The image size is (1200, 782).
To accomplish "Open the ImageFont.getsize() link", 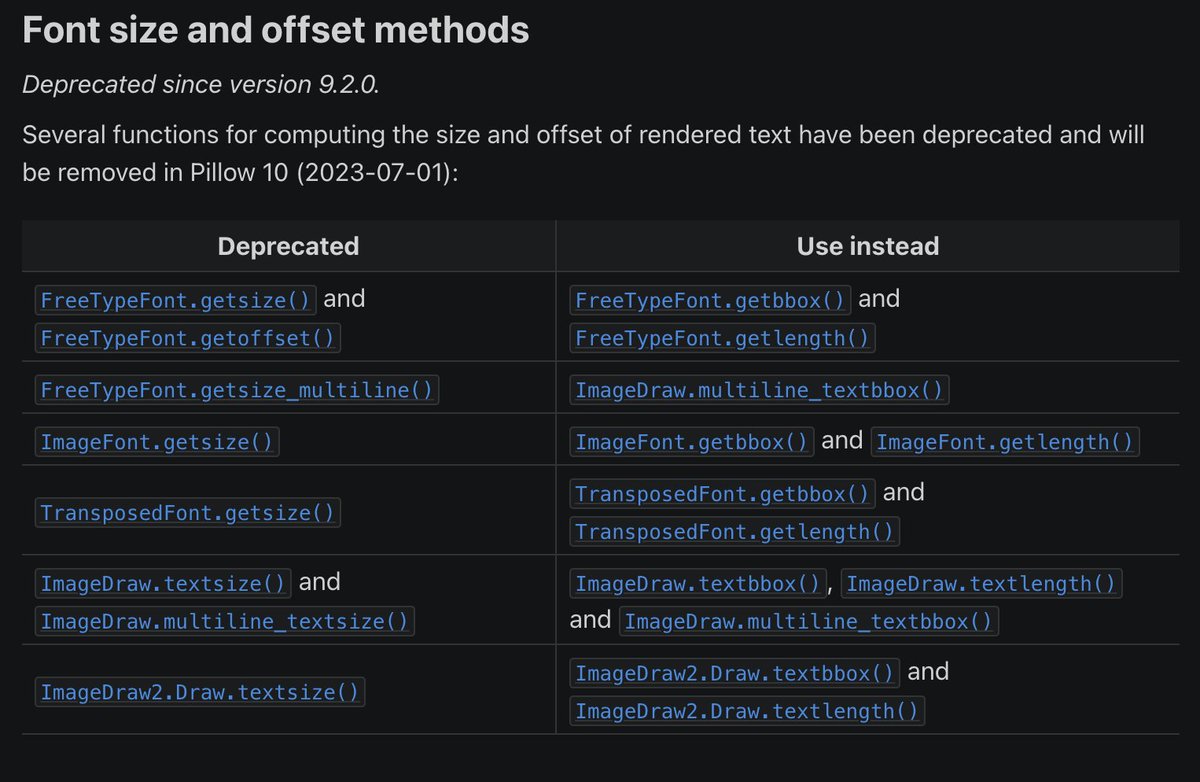I will pyautogui.click(x=157, y=441).
